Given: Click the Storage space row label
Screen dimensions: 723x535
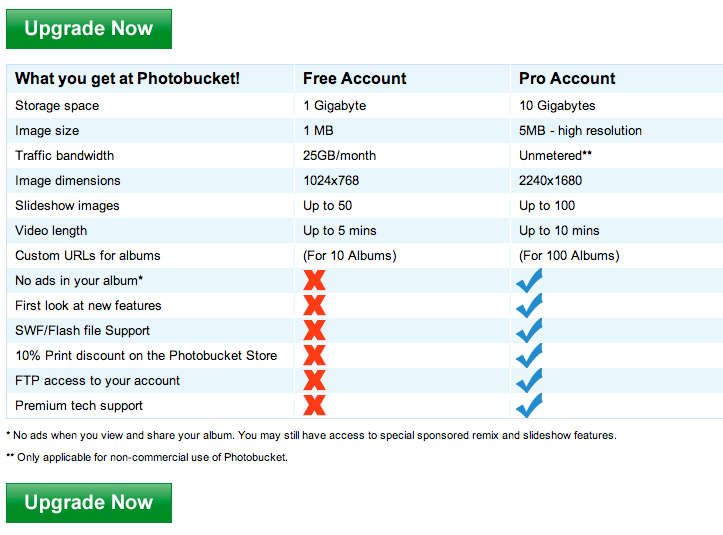Looking at the screenshot, I should (x=57, y=106).
